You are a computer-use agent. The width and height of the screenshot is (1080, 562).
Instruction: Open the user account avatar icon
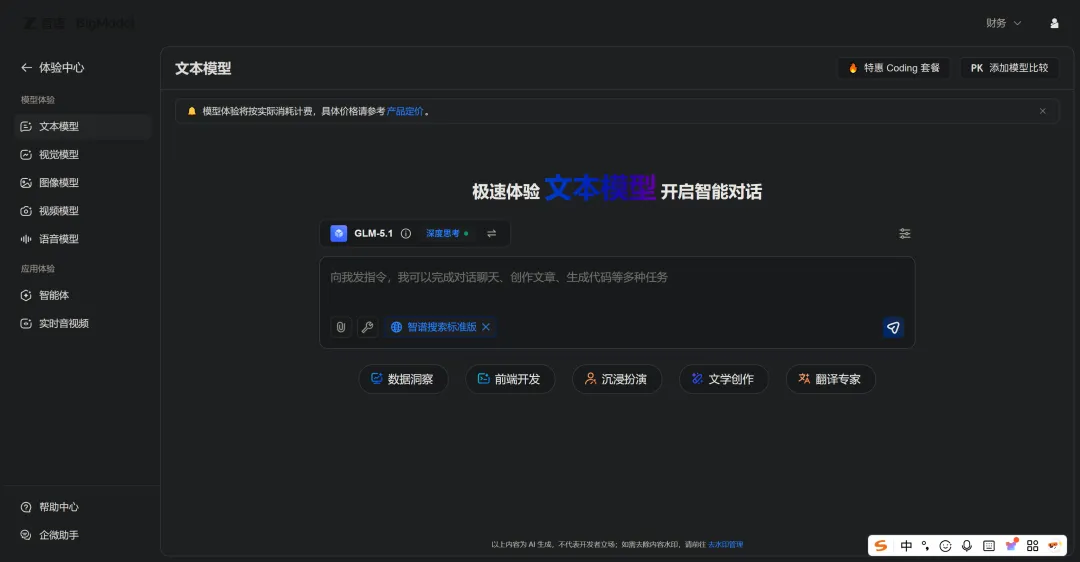tap(1054, 23)
